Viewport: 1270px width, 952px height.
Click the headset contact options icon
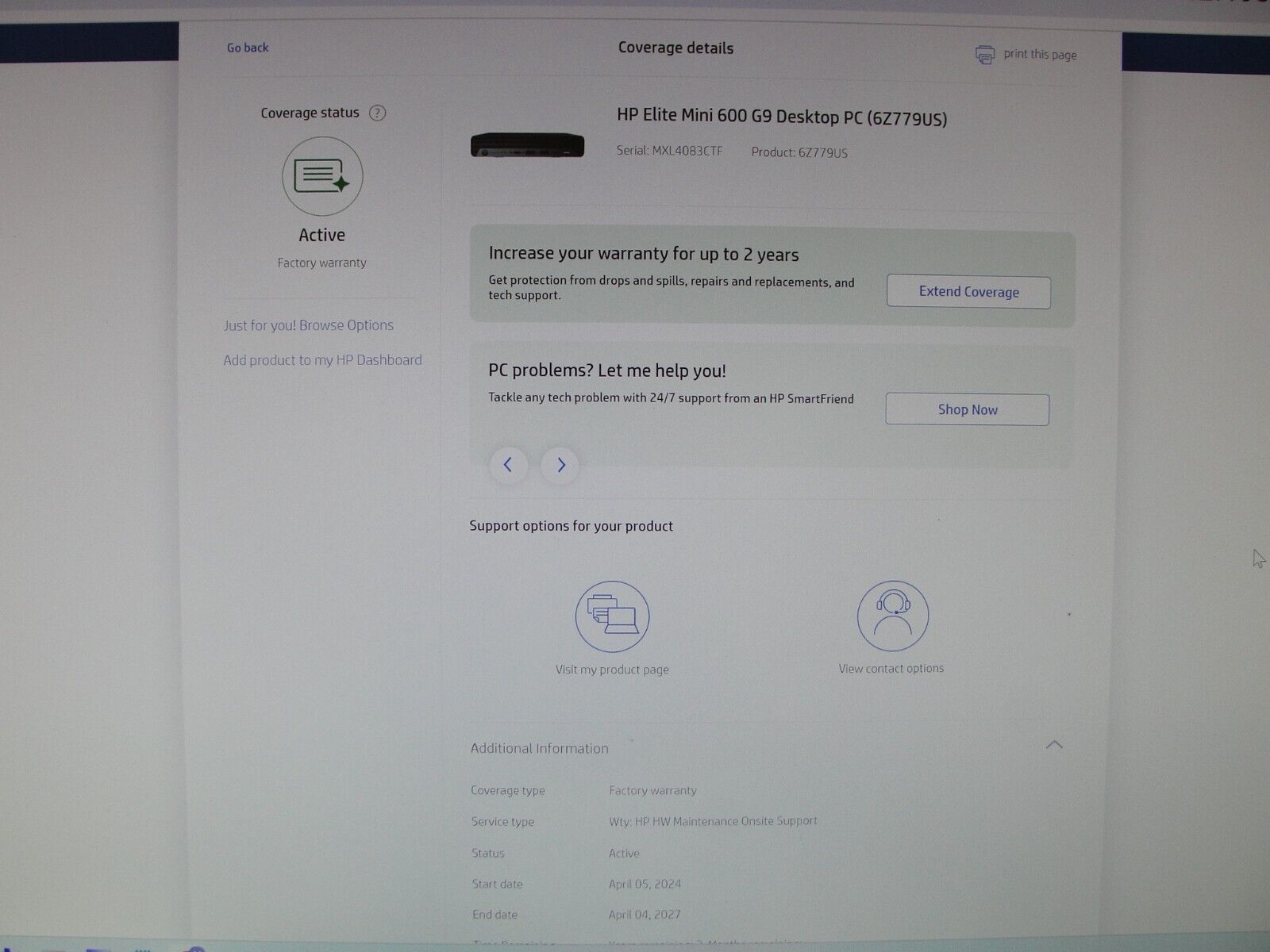(893, 616)
